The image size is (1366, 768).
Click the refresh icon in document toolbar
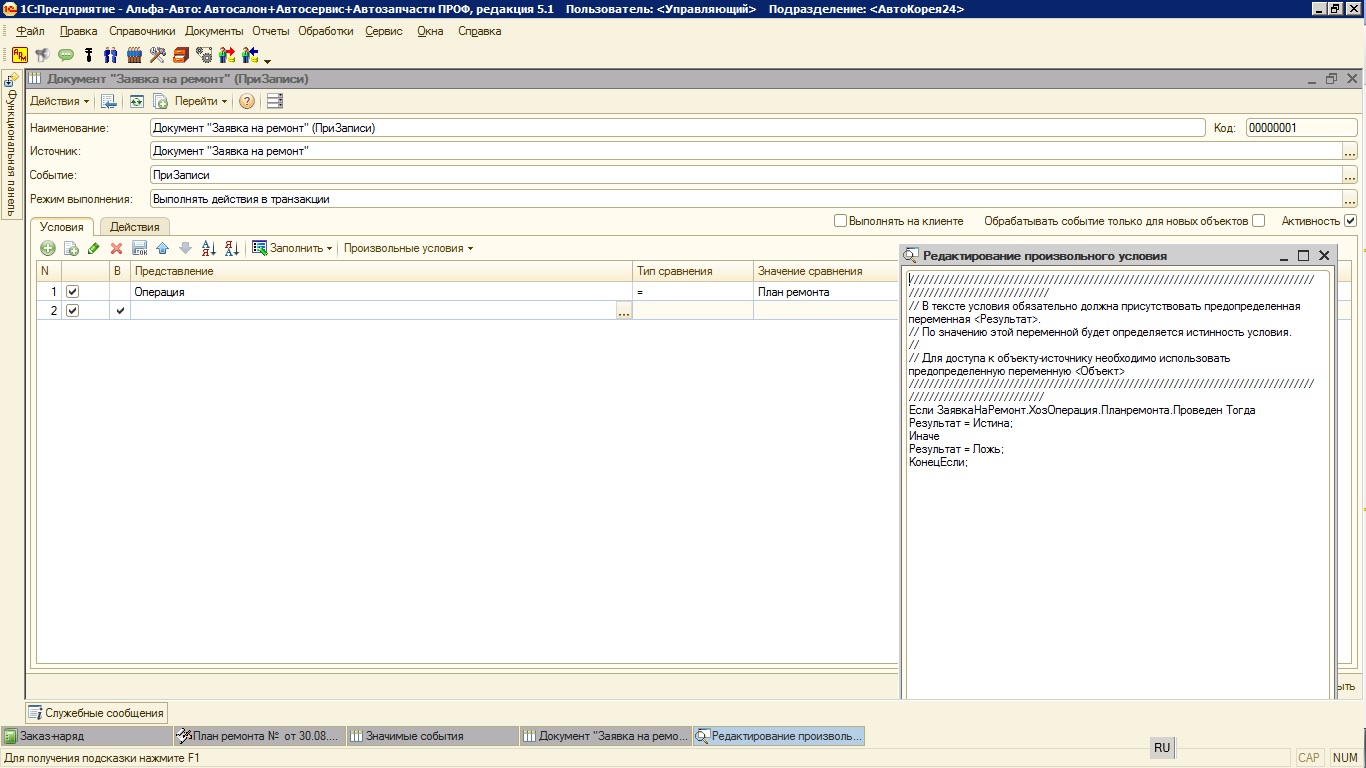pos(136,101)
